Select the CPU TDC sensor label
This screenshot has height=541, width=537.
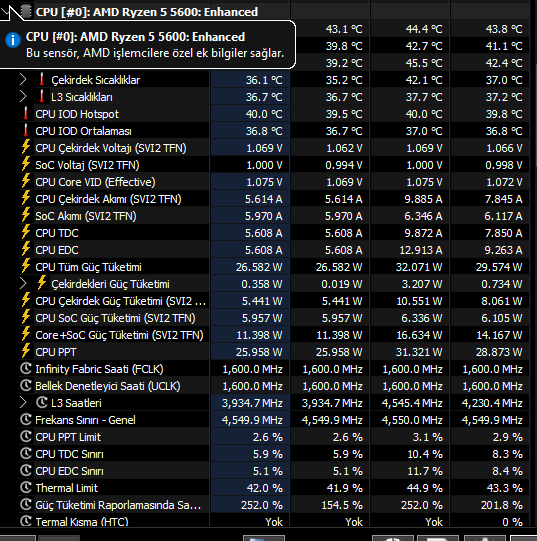pos(57,233)
